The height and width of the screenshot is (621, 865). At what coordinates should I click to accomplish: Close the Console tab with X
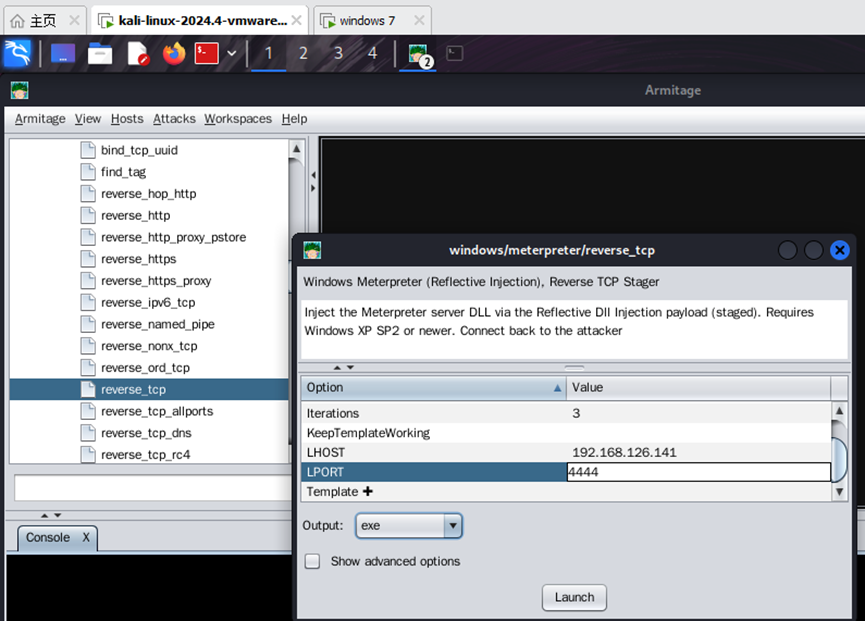pos(86,537)
